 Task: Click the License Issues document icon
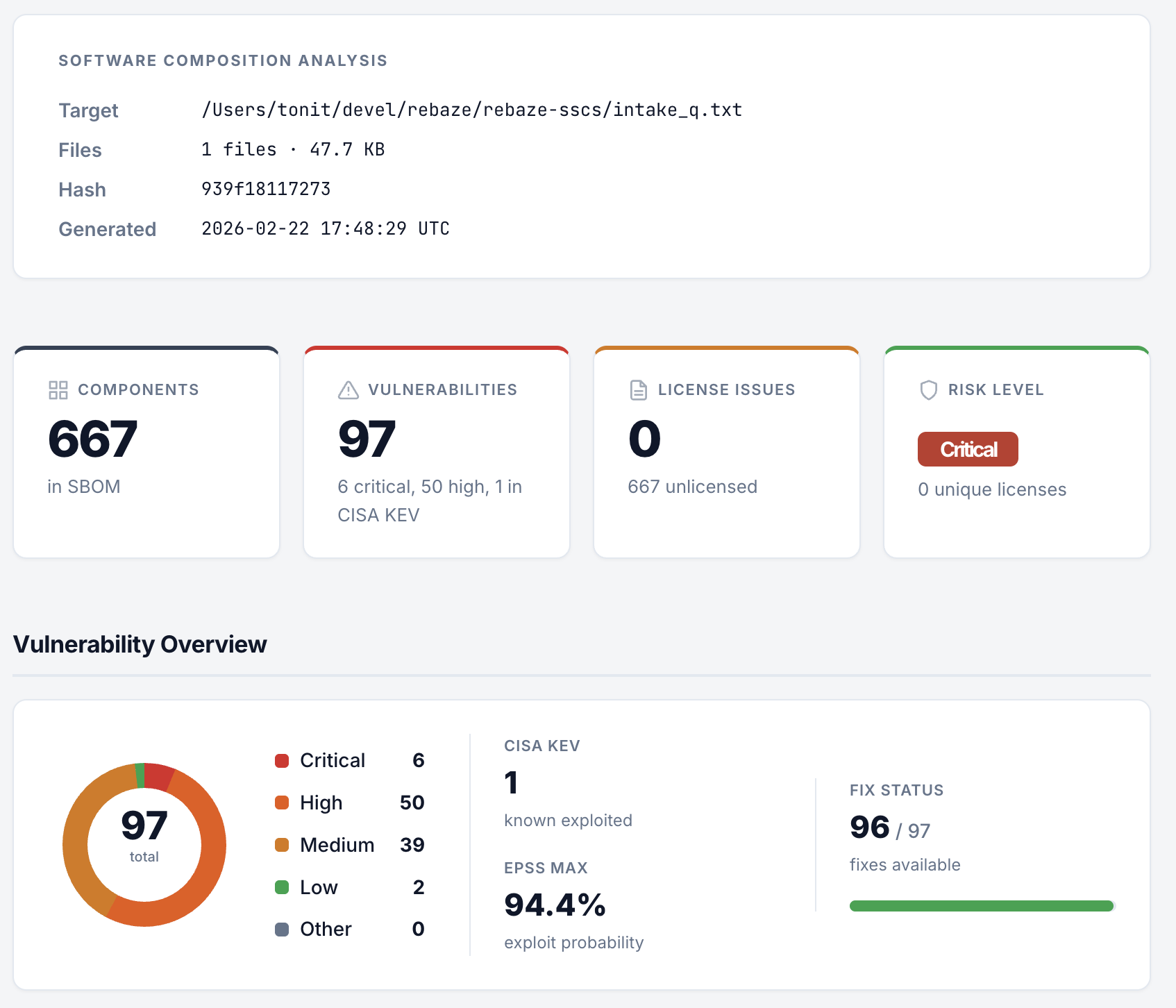tap(638, 390)
